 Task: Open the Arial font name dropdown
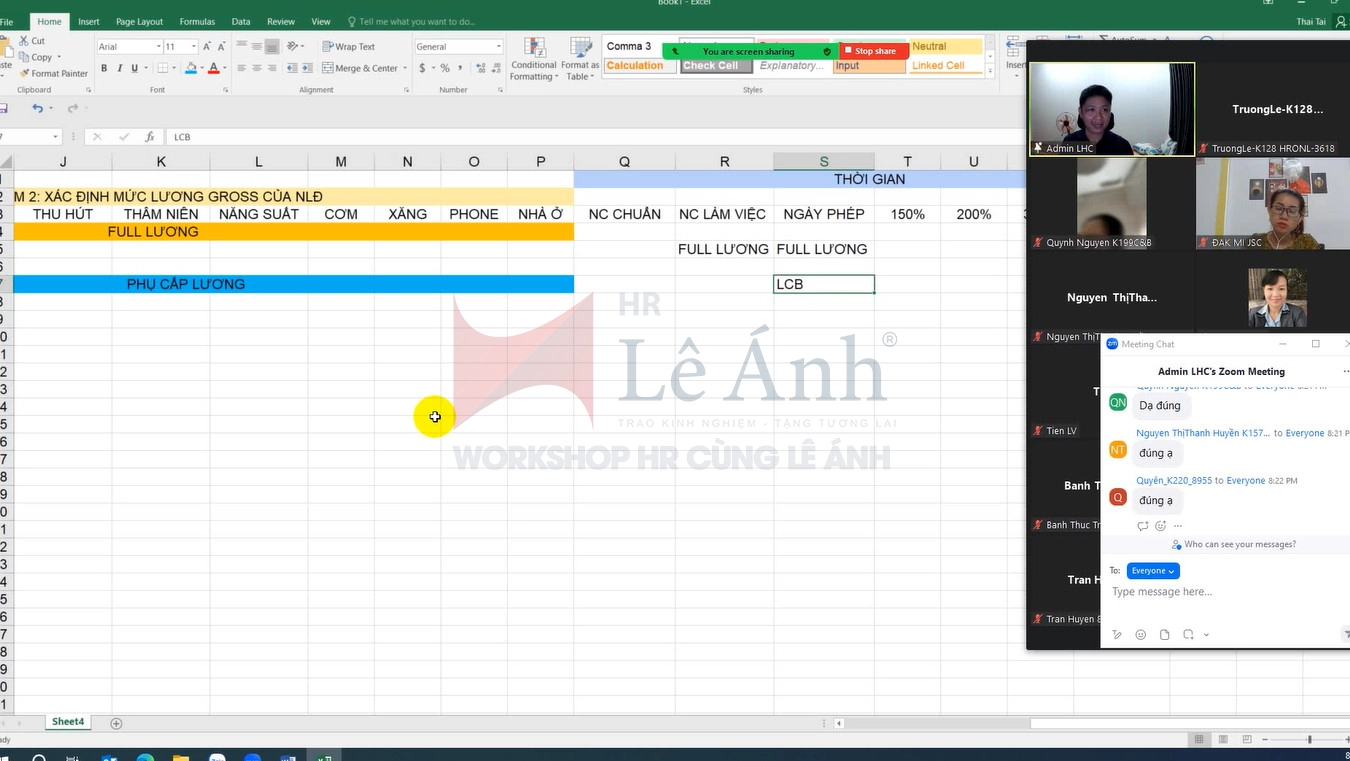pos(158,47)
